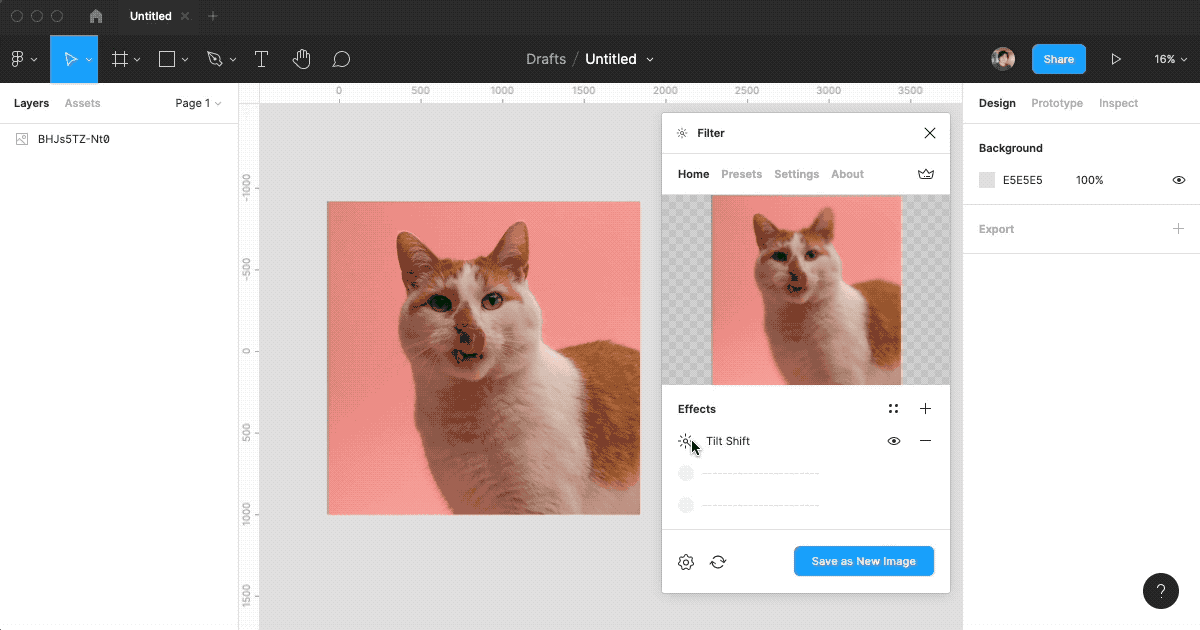The width and height of the screenshot is (1200, 630).
Task: Select the Comment tool
Action: pyautogui.click(x=341, y=59)
